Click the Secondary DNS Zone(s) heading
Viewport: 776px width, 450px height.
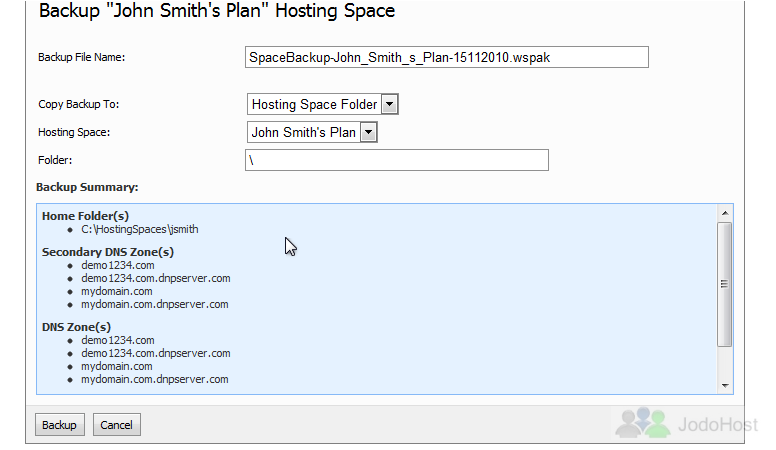108,252
